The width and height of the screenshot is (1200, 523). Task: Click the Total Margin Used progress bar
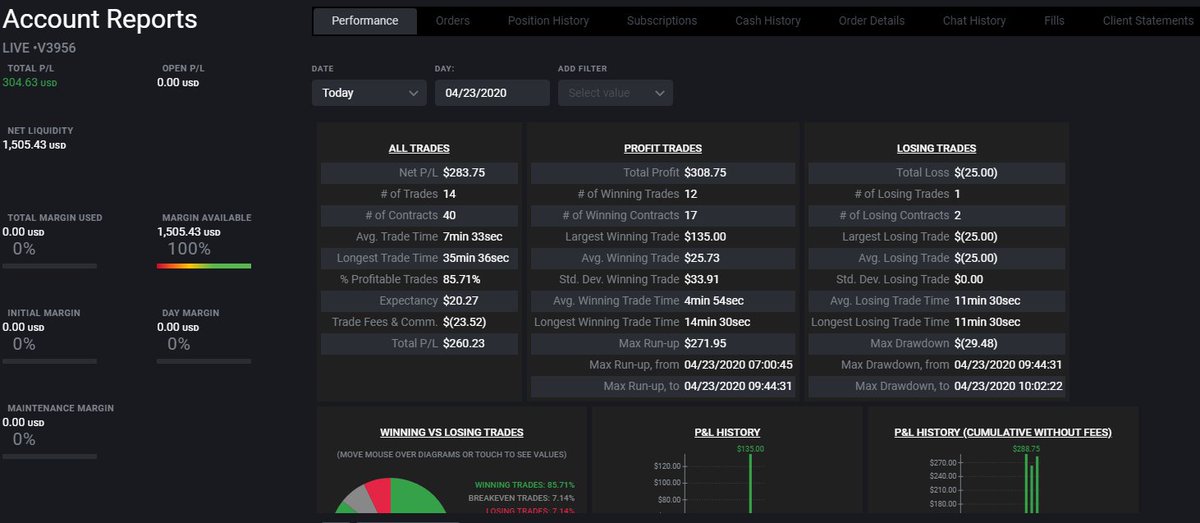click(50, 266)
